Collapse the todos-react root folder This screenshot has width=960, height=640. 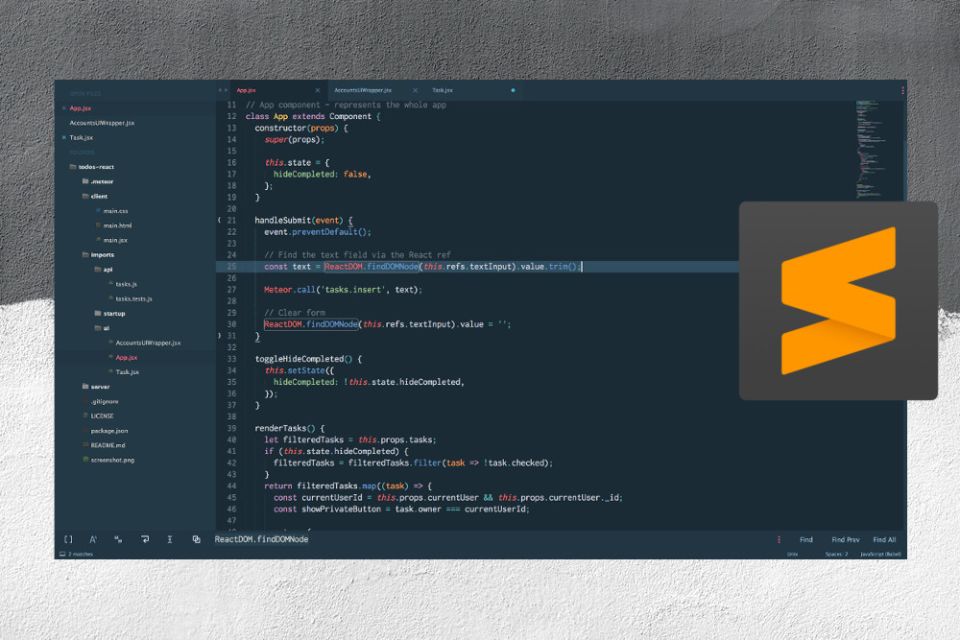[92, 167]
